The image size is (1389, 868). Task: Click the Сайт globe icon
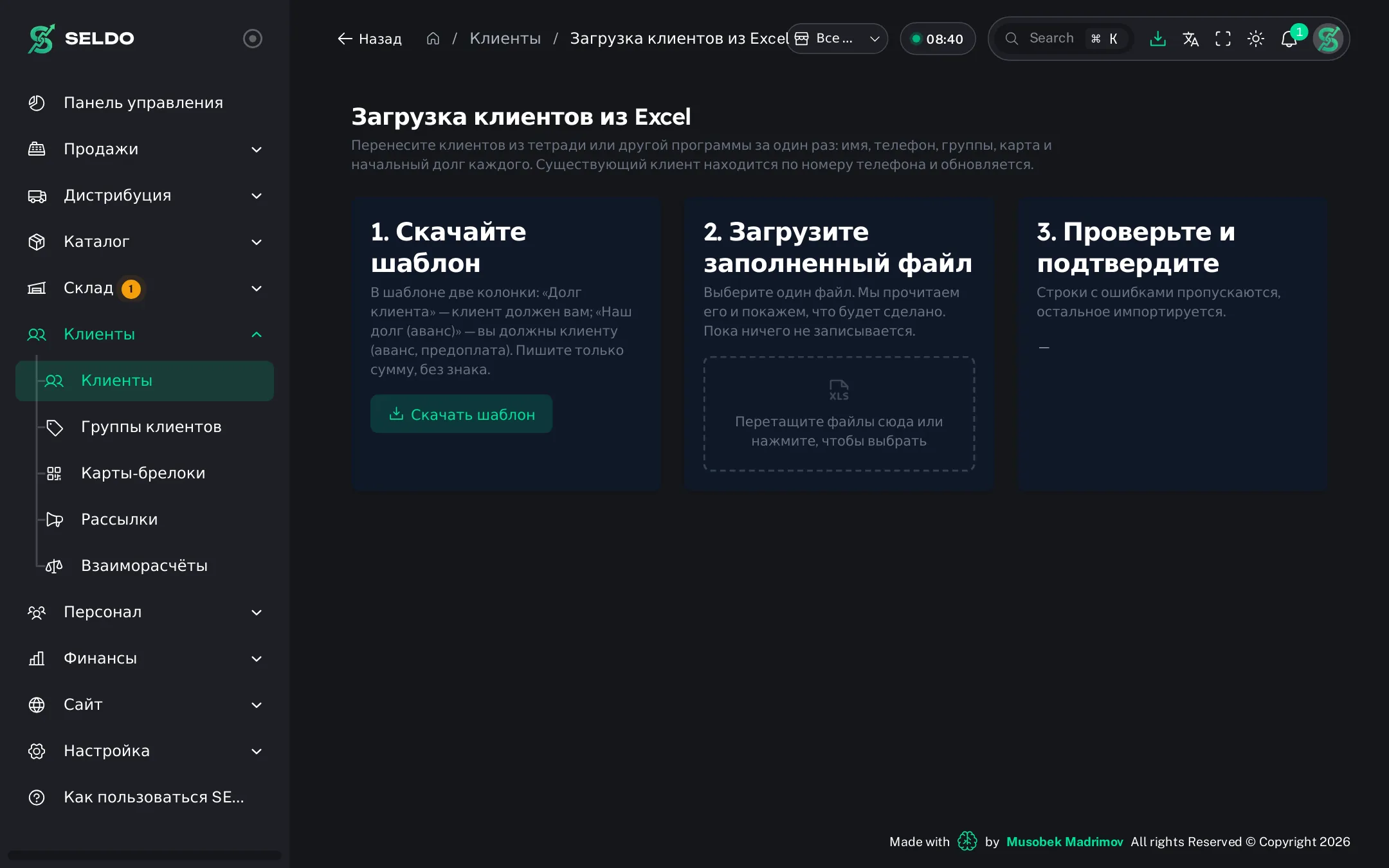[37, 705]
